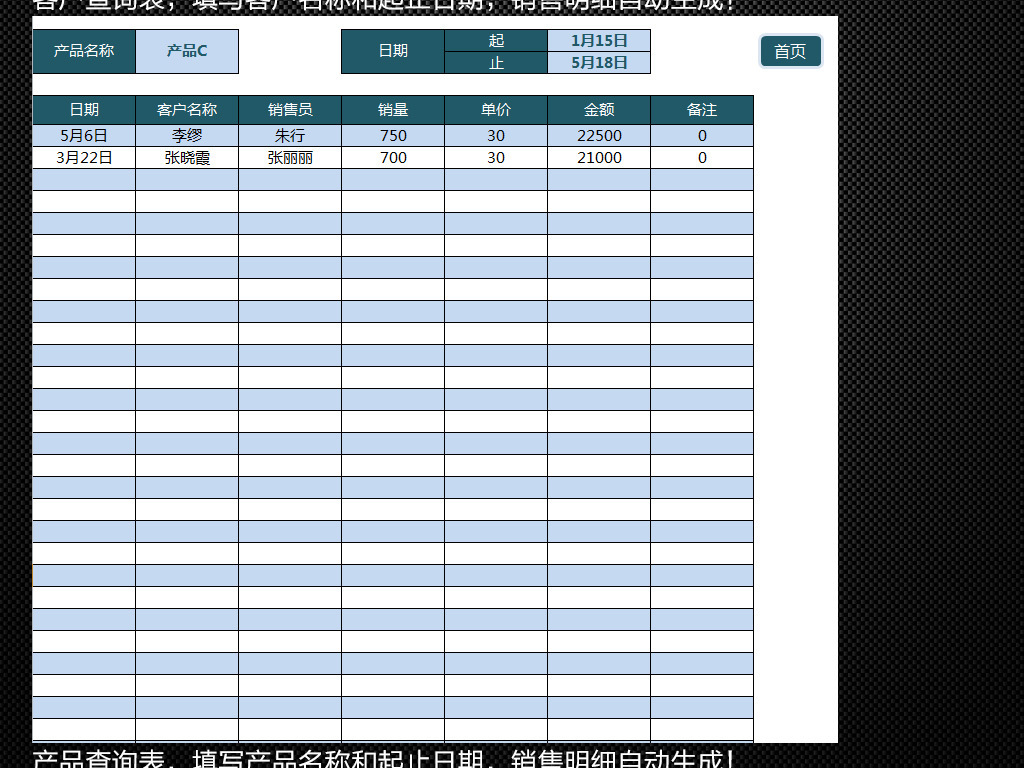Click the customer name 张晓霞
This screenshot has height=768, width=1024.
(x=186, y=157)
